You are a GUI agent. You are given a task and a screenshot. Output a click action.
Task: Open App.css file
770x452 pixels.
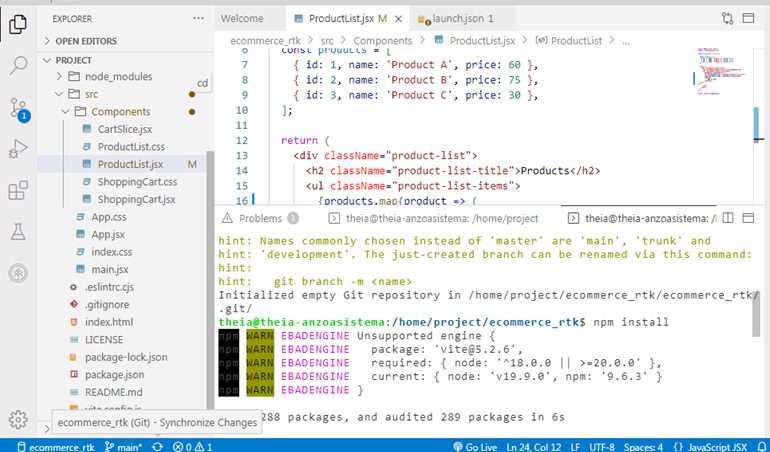pyautogui.click(x=109, y=217)
